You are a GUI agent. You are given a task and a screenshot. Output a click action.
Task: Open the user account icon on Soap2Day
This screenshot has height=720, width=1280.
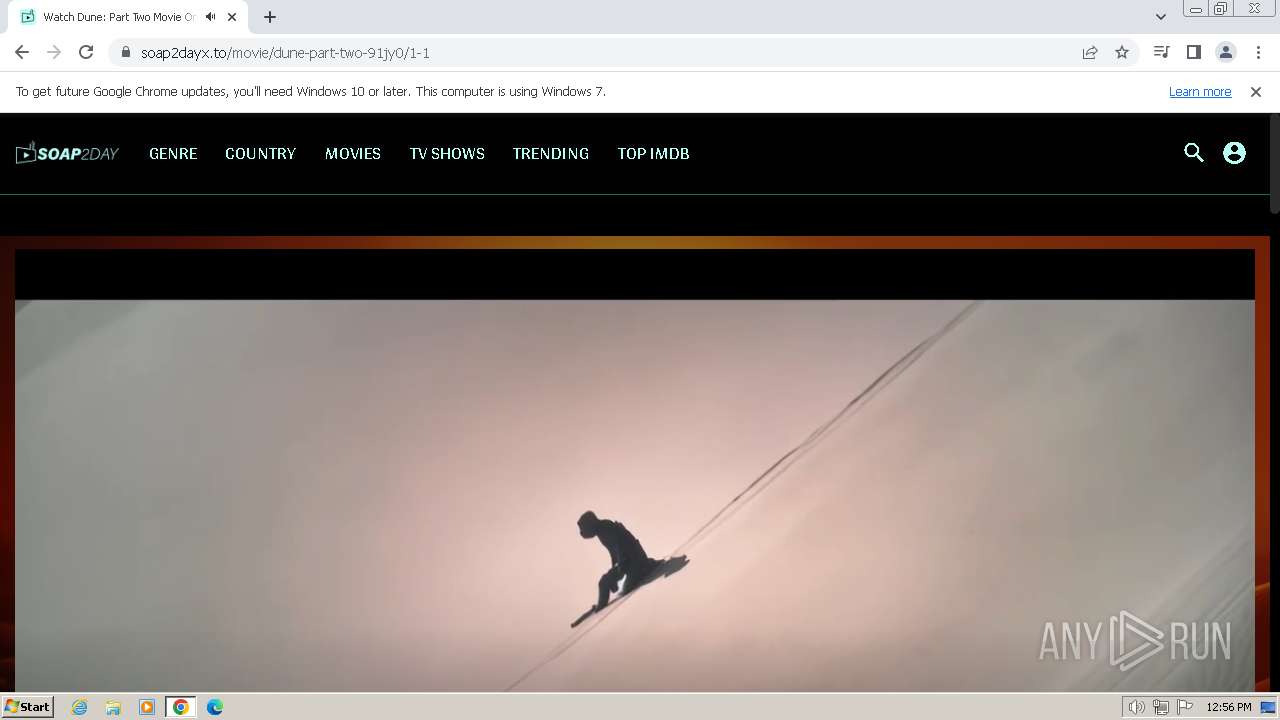pos(1234,153)
